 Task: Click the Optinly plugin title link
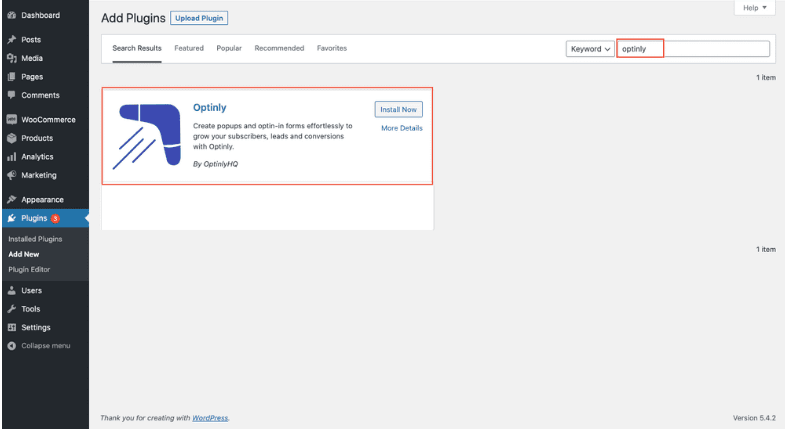coord(210,108)
